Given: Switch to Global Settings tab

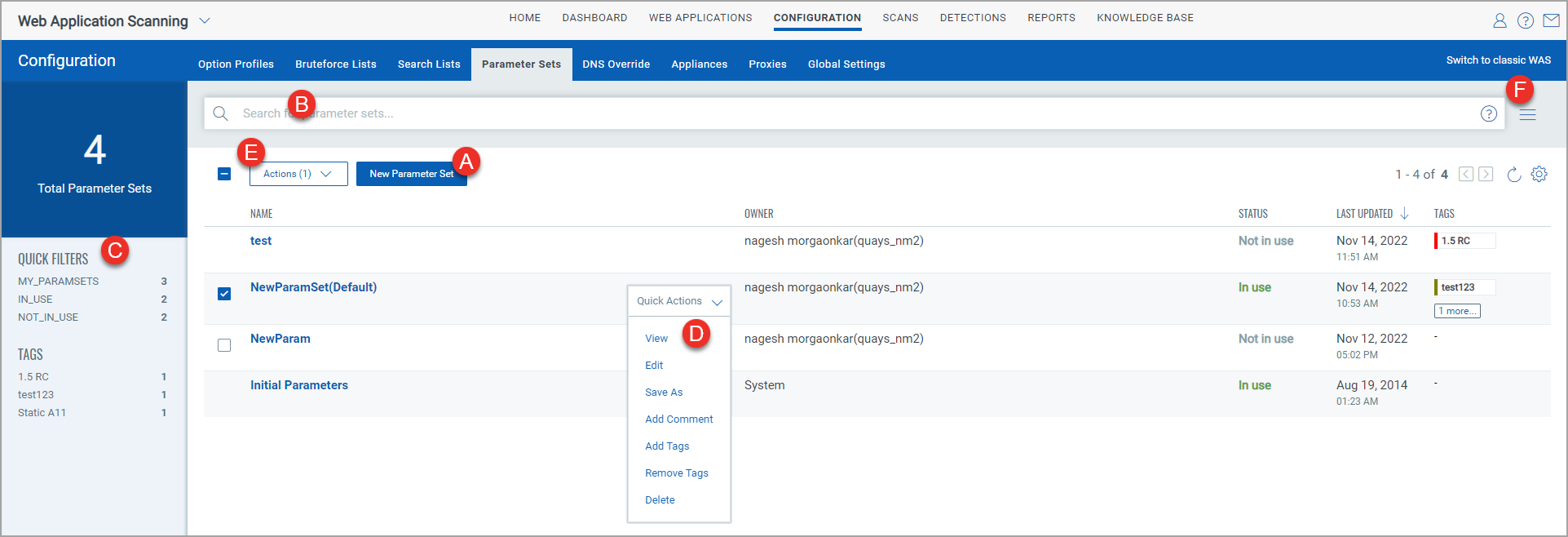Looking at the screenshot, I should 846,64.
